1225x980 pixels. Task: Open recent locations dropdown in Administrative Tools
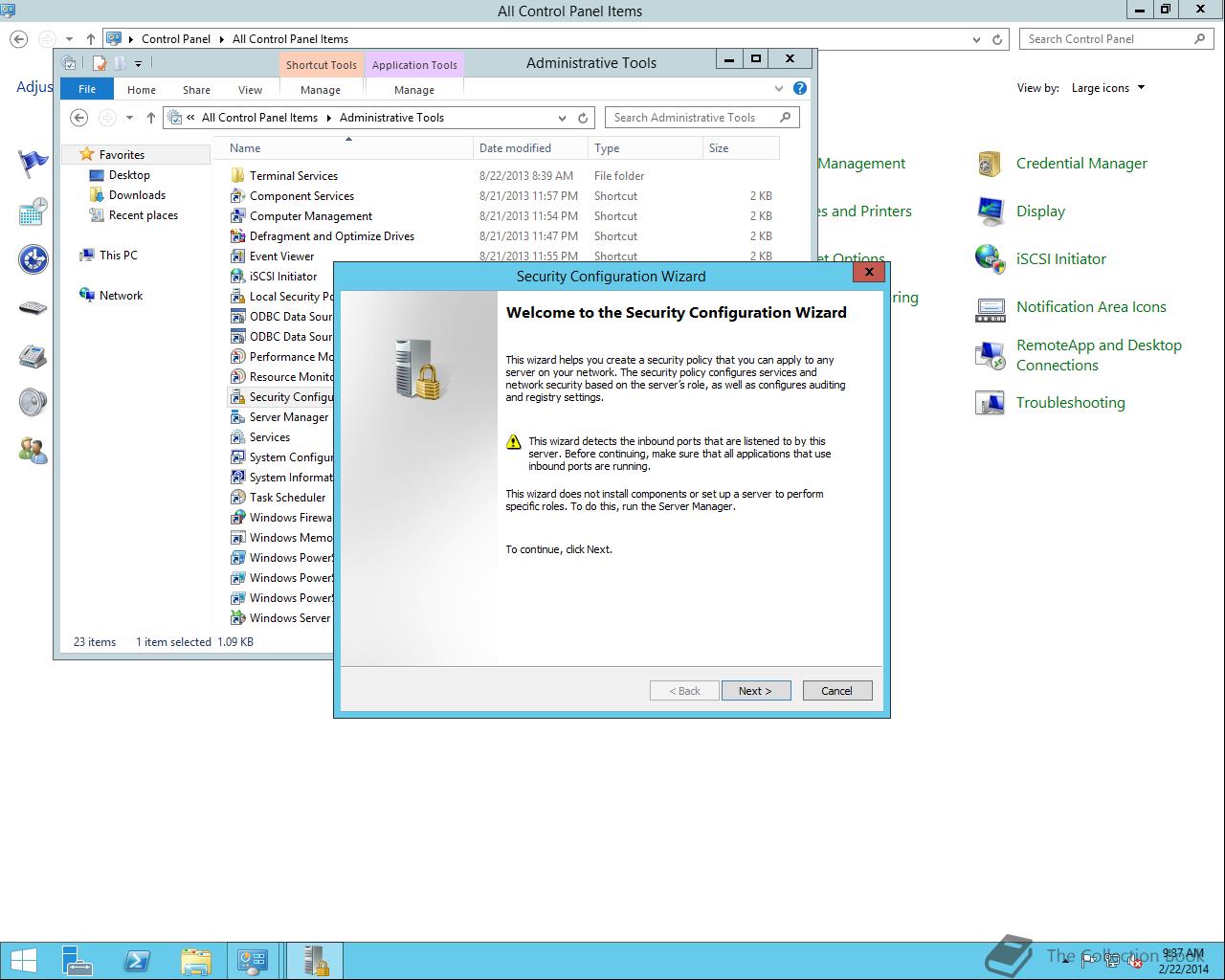click(x=129, y=118)
